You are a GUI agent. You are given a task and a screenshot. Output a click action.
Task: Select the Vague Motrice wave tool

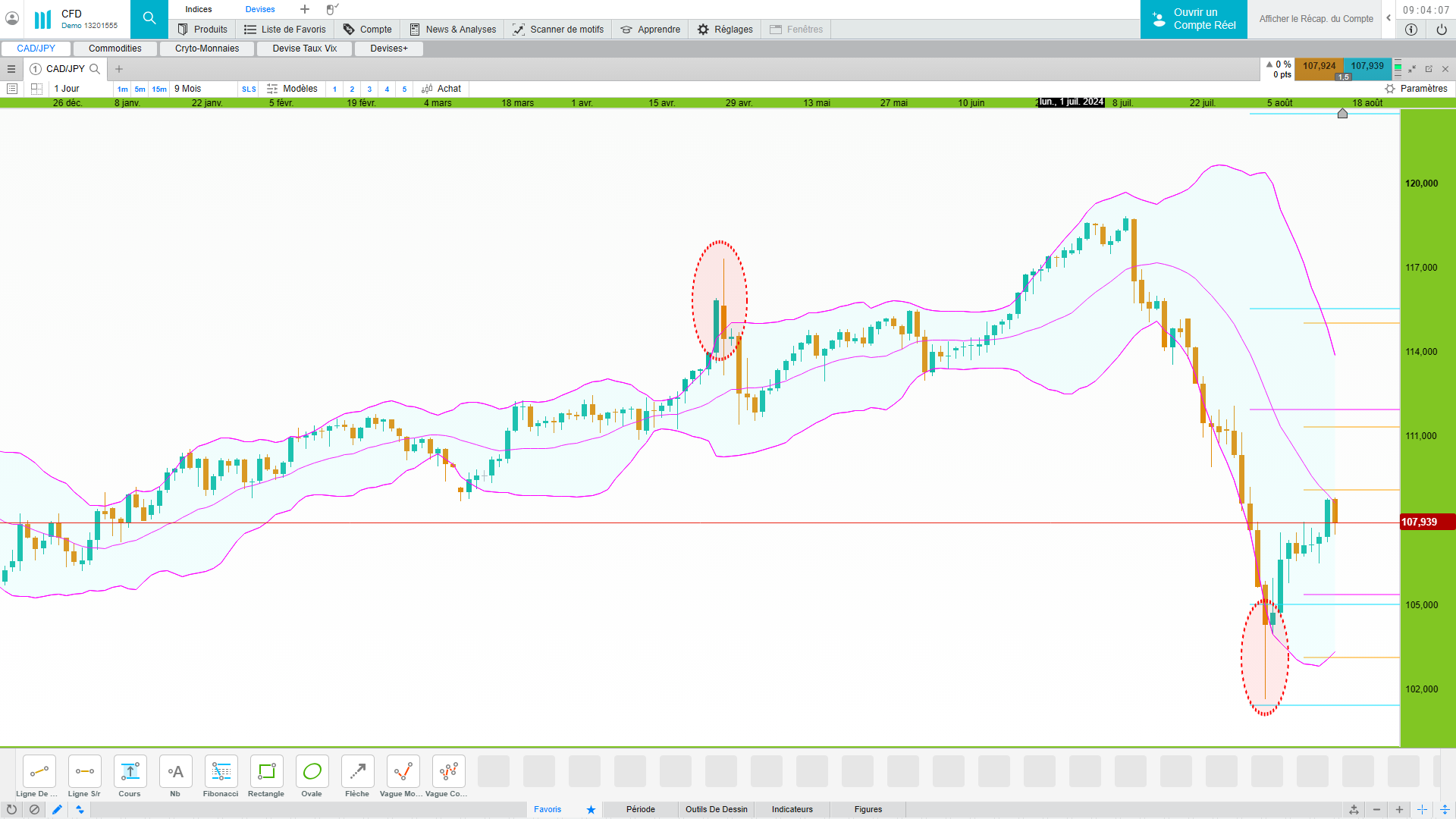tap(403, 772)
